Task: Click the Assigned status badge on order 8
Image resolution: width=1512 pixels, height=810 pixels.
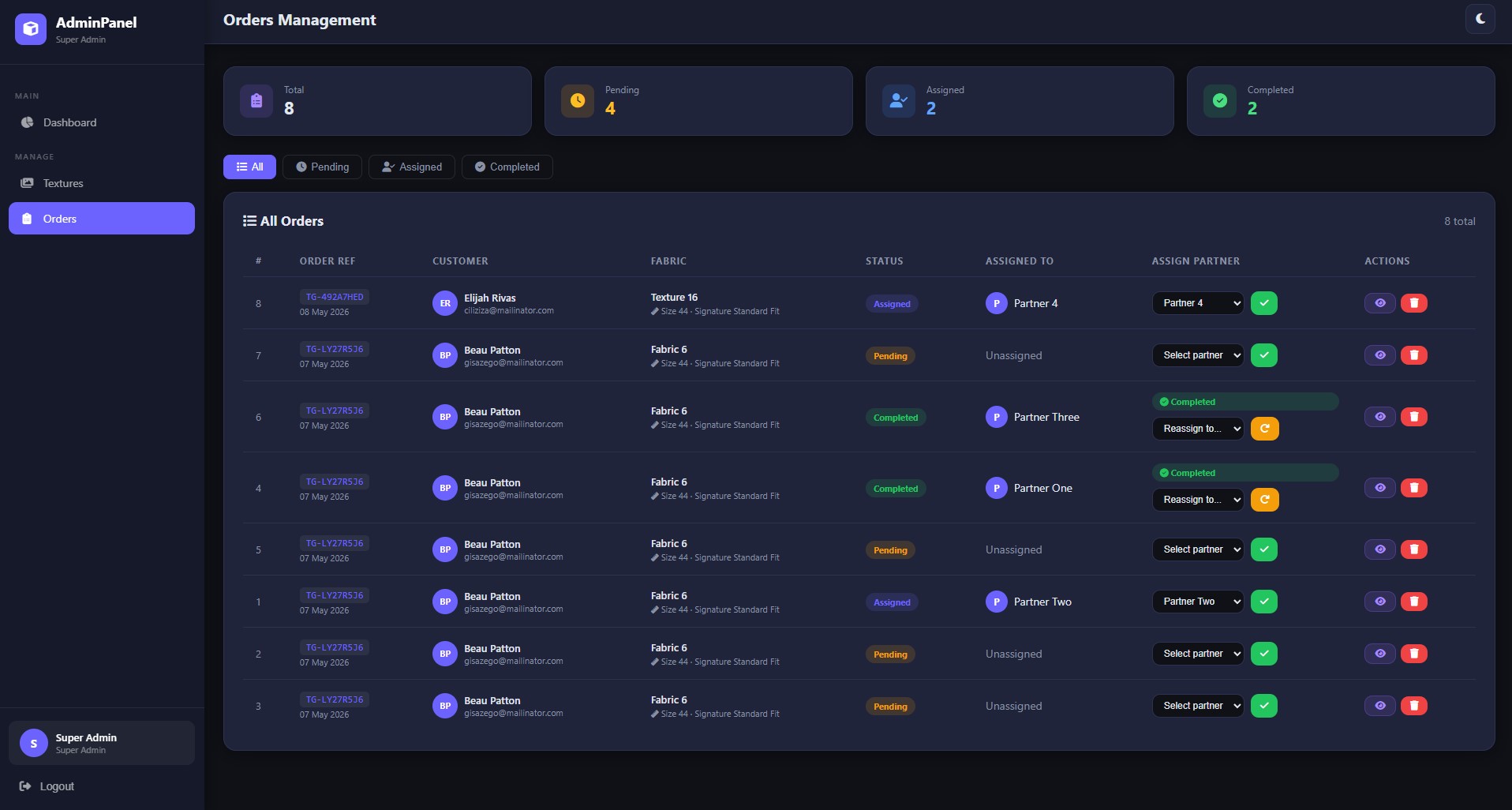Action: [892, 304]
